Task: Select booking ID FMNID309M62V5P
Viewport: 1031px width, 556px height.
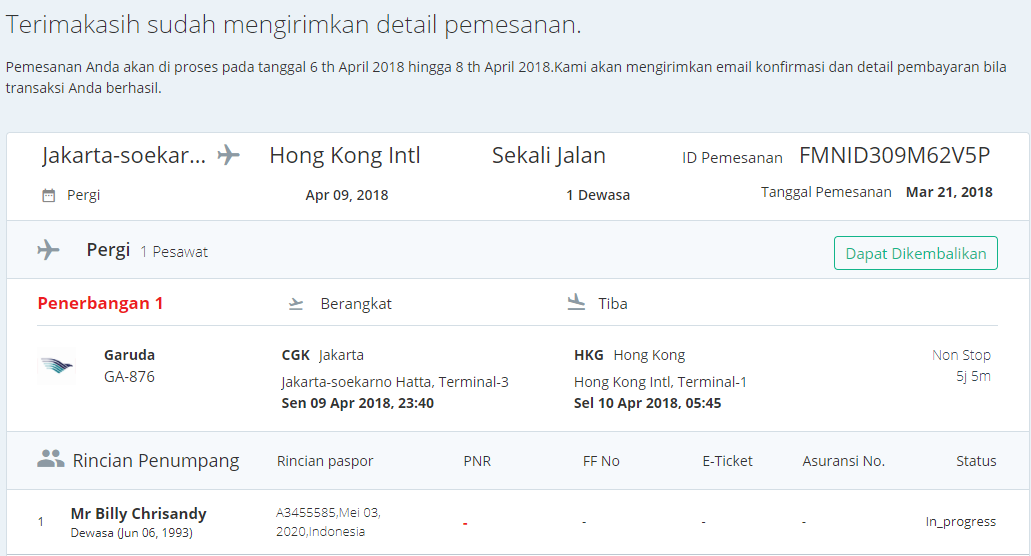Action: point(894,156)
